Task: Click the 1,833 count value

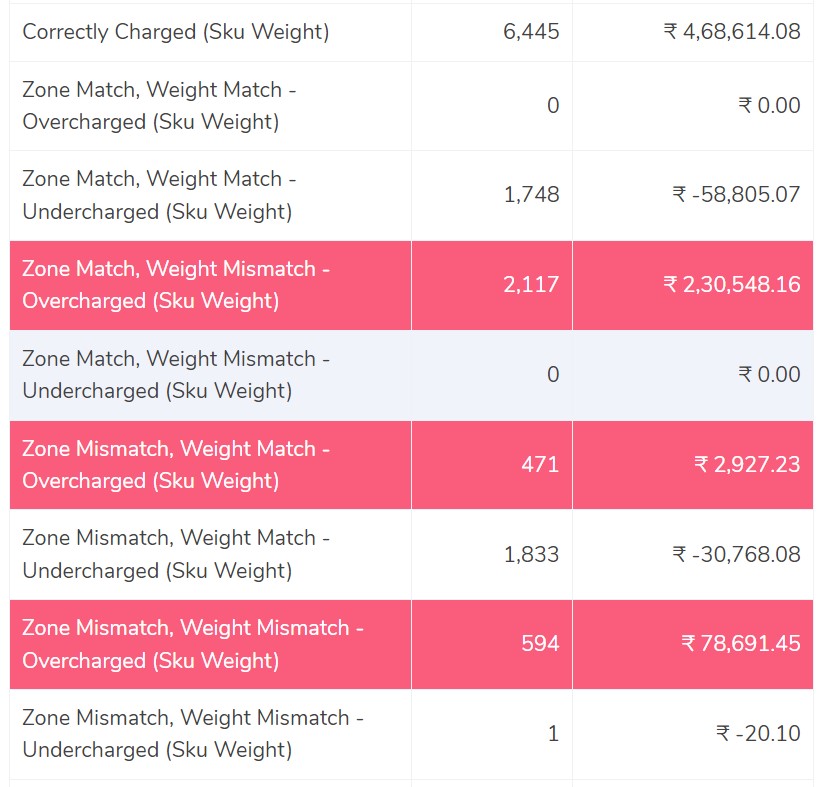Action: pyautogui.click(x=531, y=554)
